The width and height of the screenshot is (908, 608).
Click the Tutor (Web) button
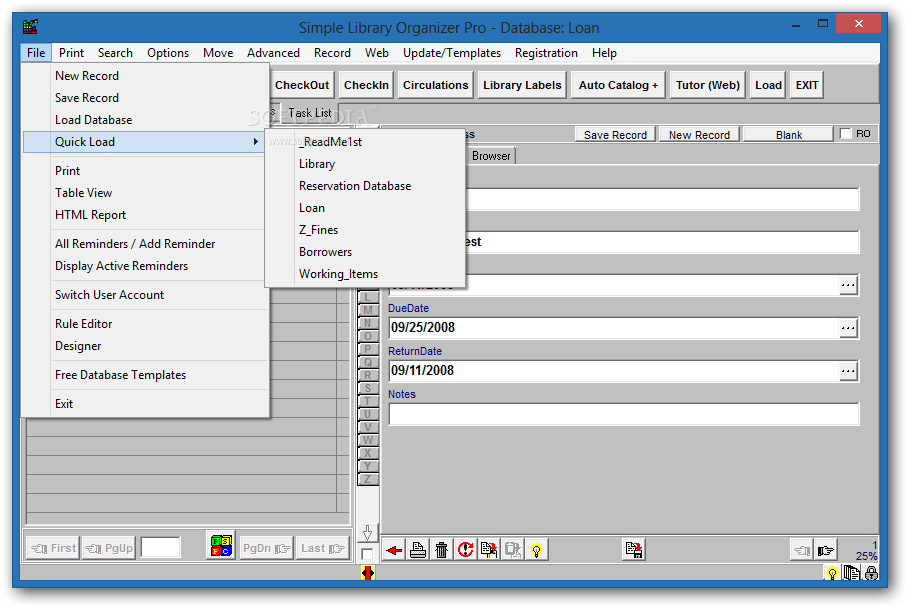pyautogui.click(x=708, y=85)
